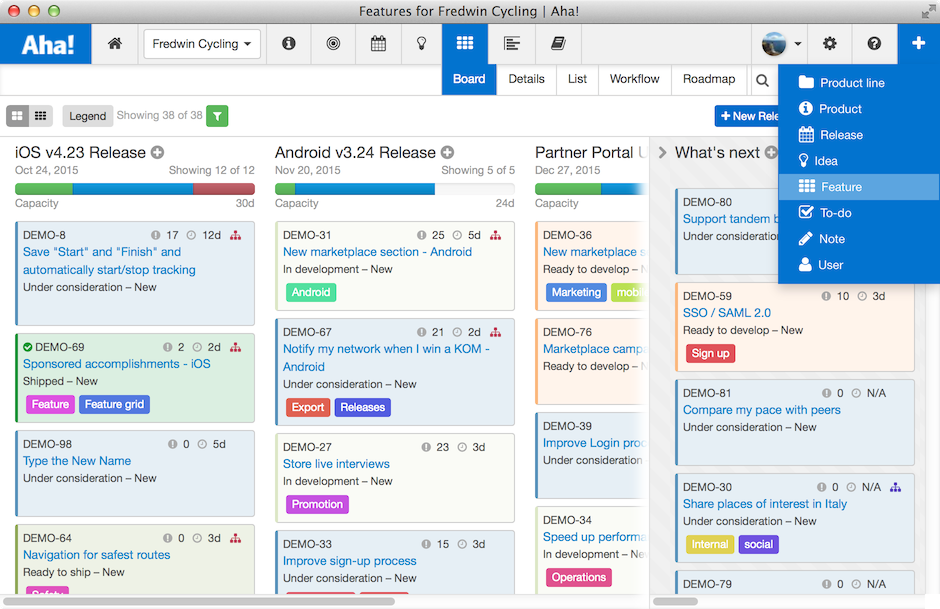Open the Ideas lightbulb icon
940x609 pixels.
coord(421,43)
